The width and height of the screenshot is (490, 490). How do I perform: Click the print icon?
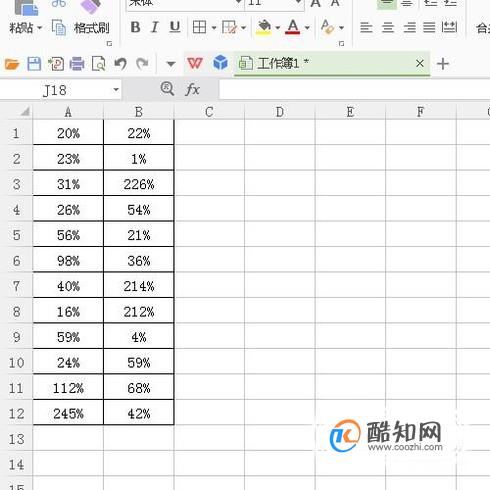point(77,63)
